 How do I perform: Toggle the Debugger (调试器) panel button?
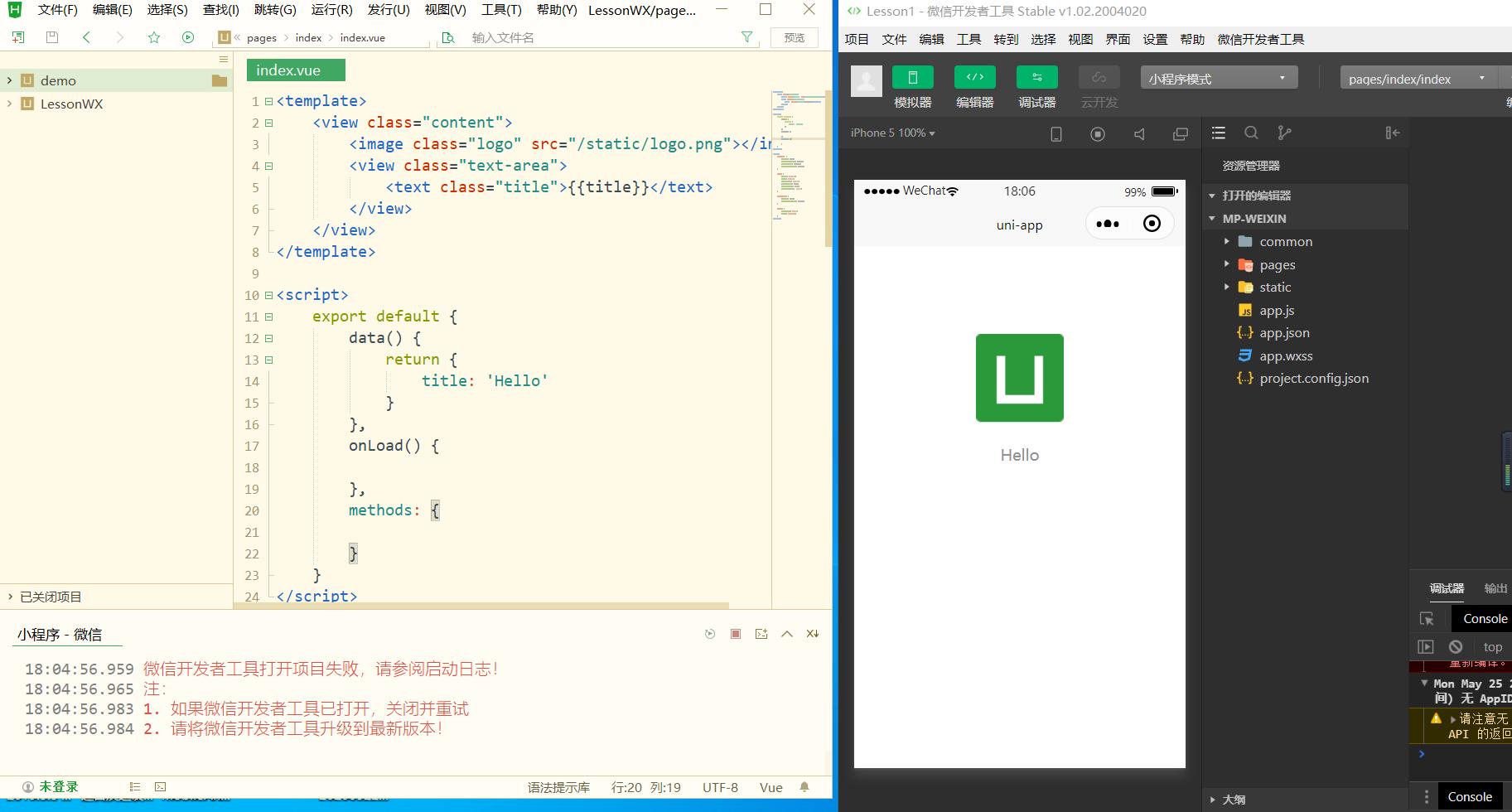[1036, 79]
